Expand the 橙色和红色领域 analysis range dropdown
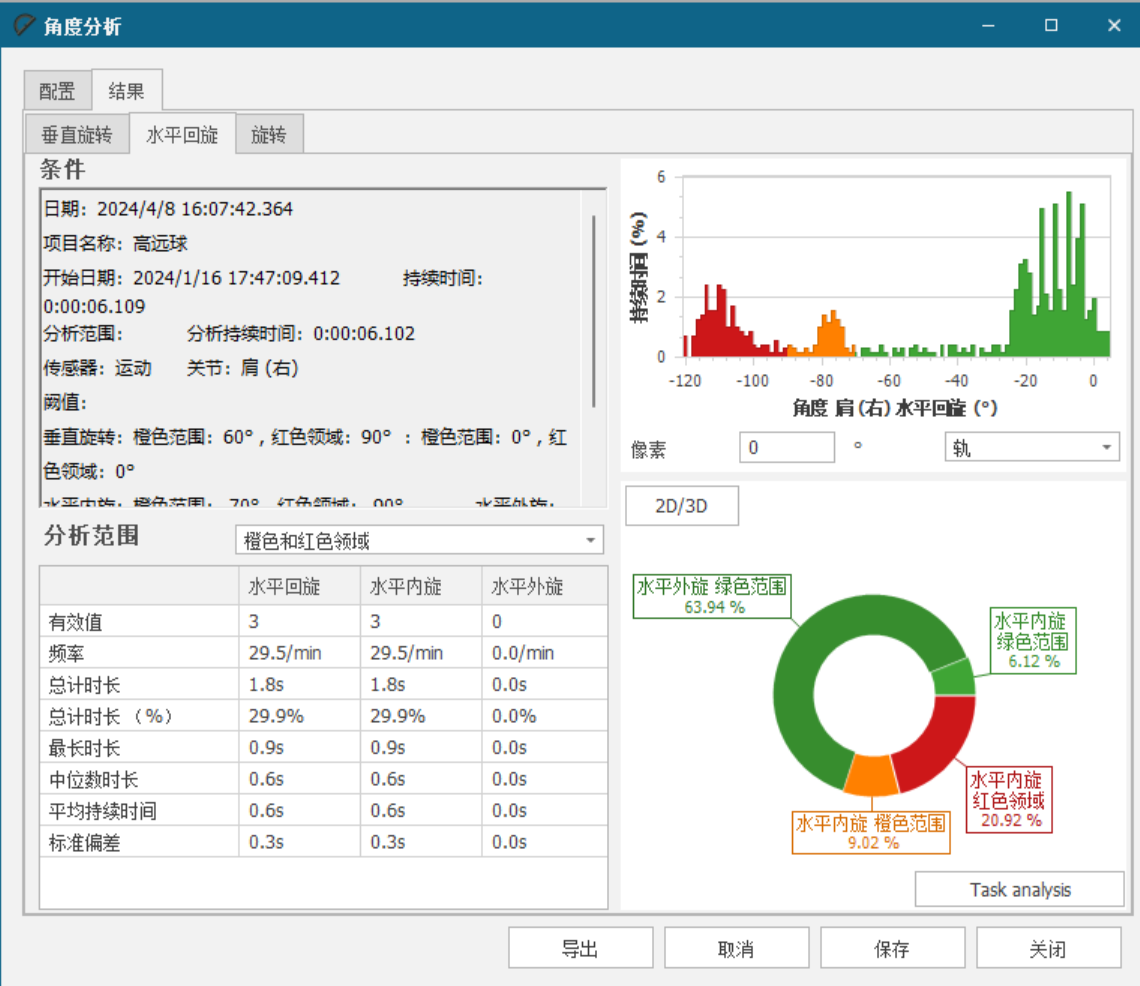This screenshot has height=986, width=1140. (x=420, y=541)
